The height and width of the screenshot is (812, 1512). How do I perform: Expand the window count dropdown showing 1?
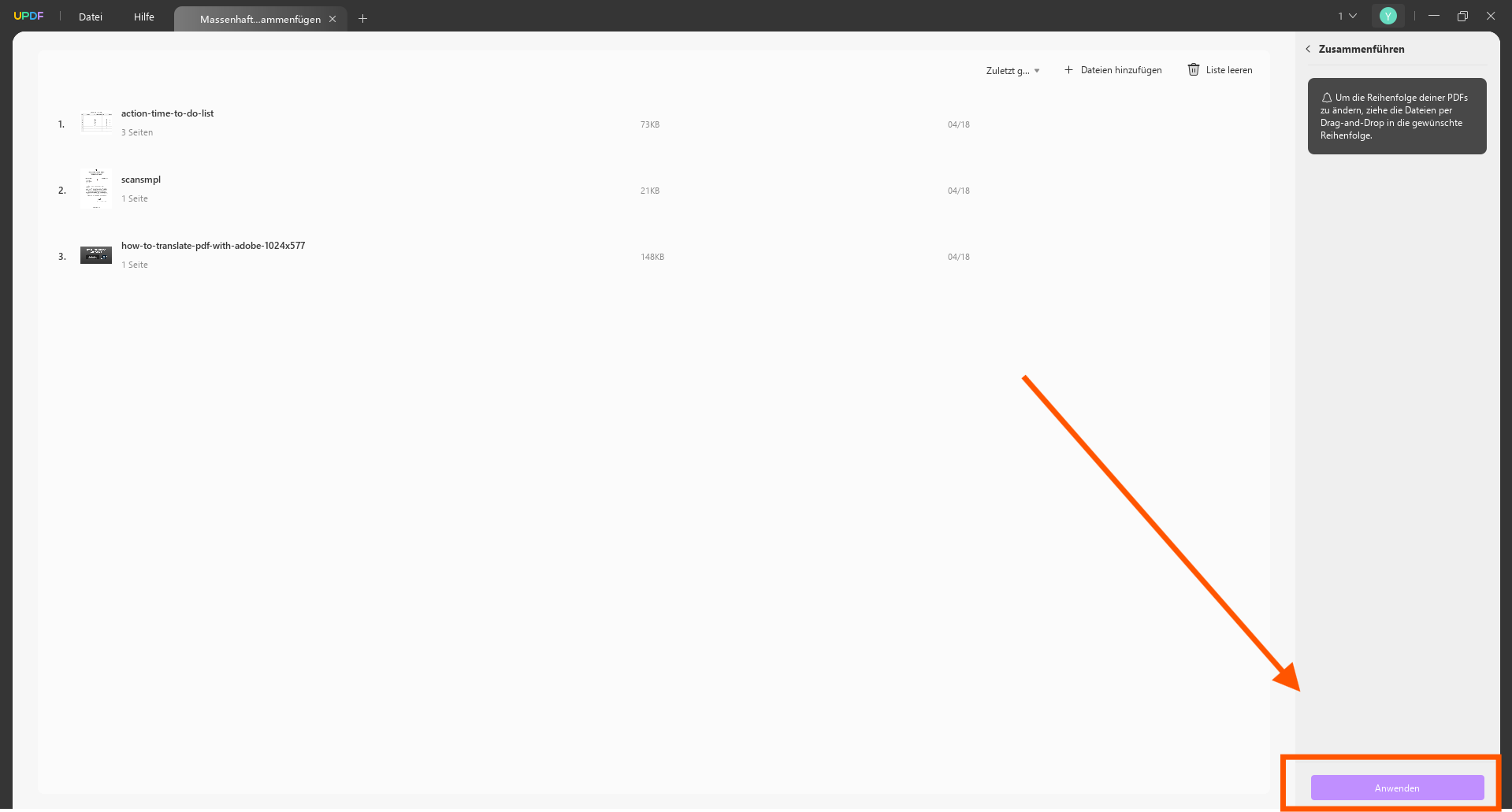coord(1347,16)
